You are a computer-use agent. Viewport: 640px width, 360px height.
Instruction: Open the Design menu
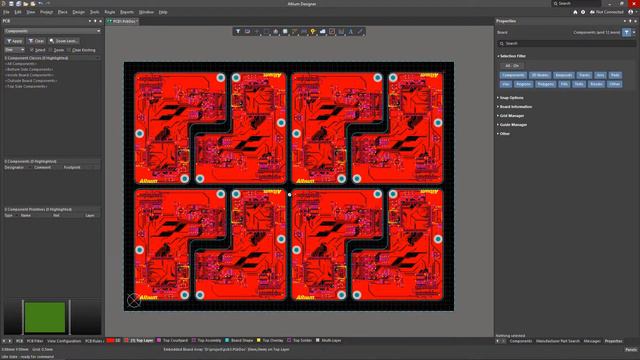tap(78, 12)
